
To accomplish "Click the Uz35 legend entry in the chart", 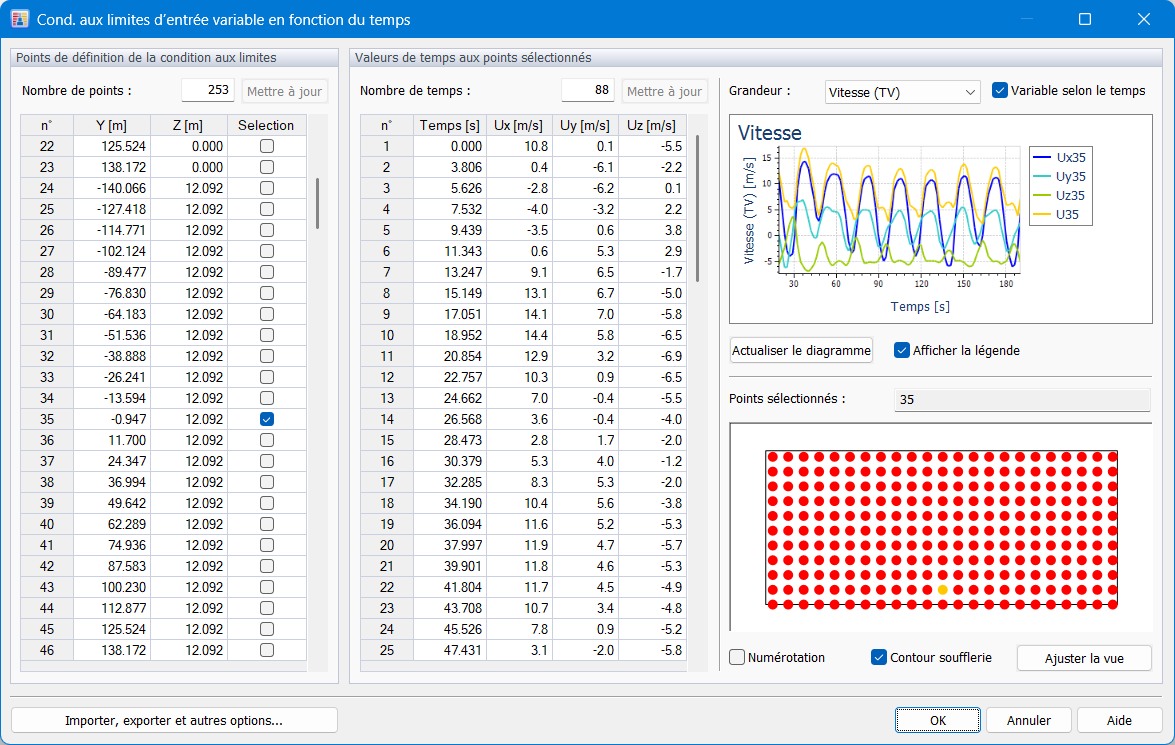I will [1060, 196].
